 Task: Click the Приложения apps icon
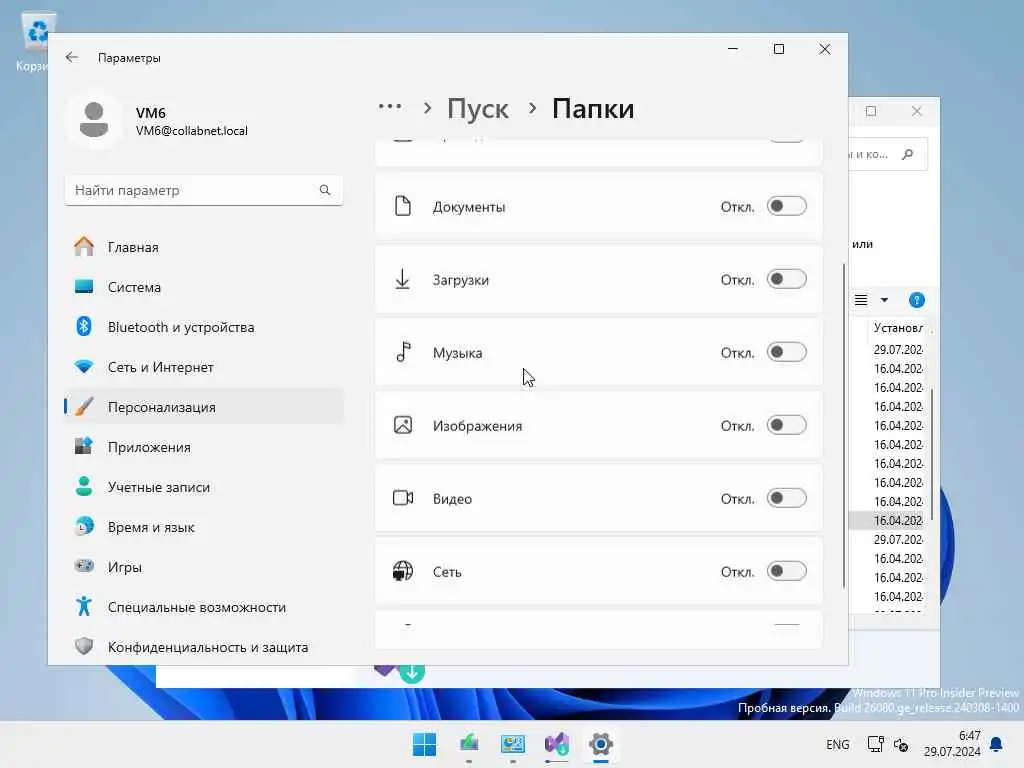point(84,446)
